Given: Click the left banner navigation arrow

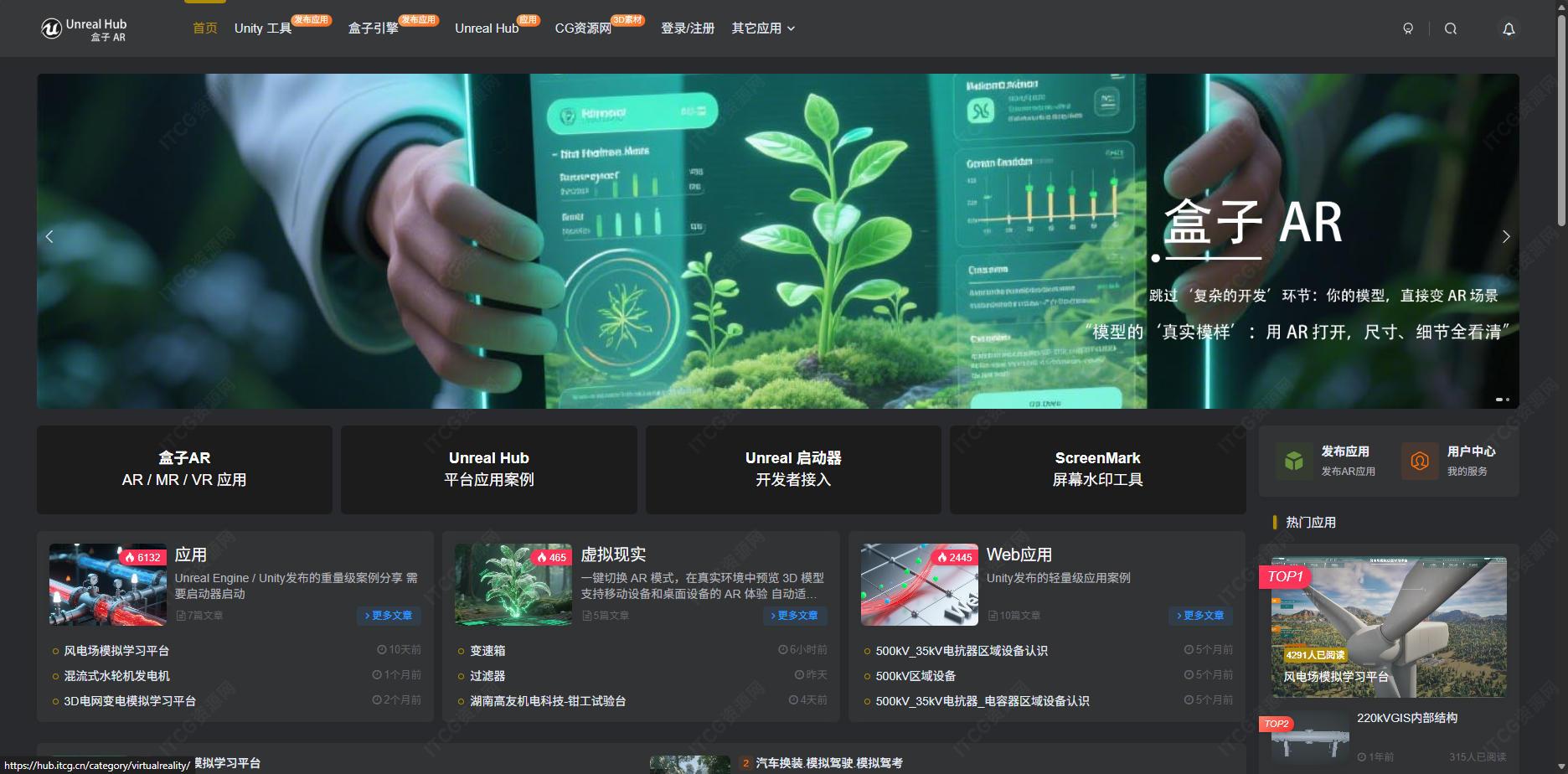Looking at the screenshot, I should click(49, 237).
